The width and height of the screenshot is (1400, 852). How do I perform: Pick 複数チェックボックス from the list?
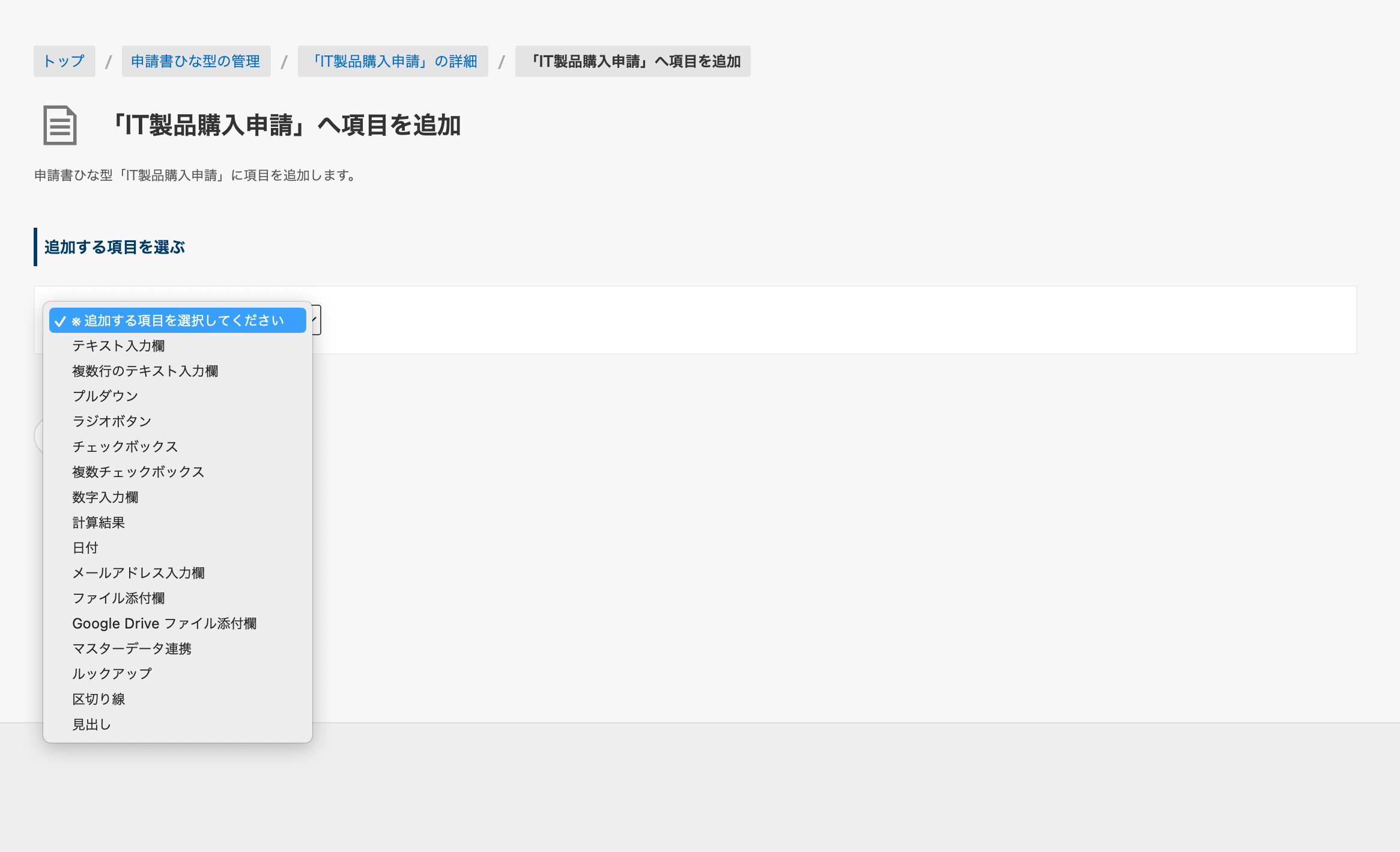(178, 472)
